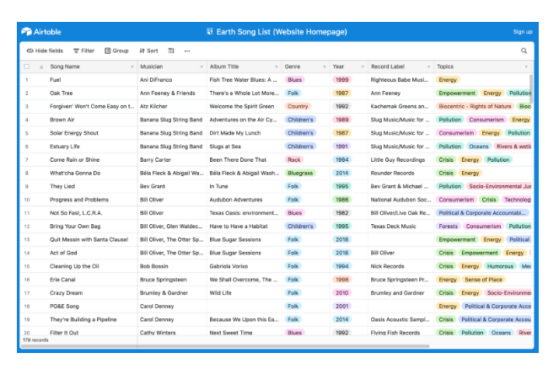The width and height of the screenshot is (559, 369).
Task: Click the Group button
Action: [x=116, y=51]
